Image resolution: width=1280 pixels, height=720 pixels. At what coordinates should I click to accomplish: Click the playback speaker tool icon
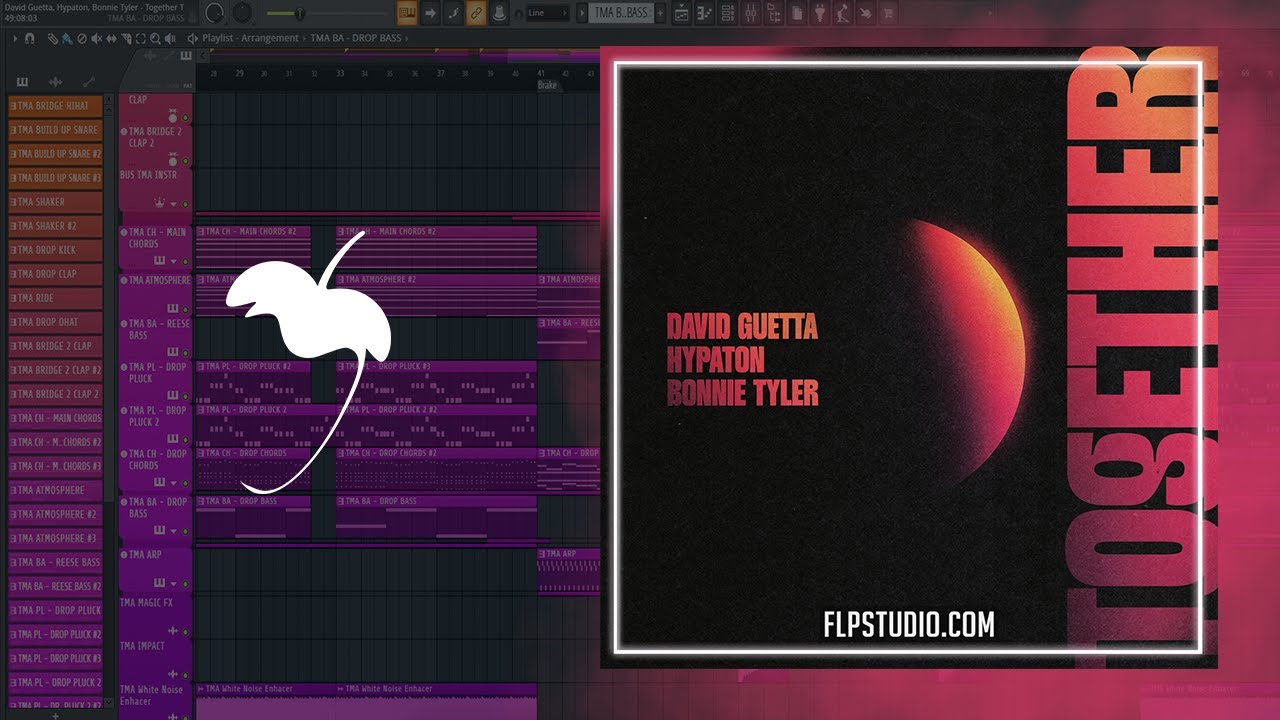169,38
